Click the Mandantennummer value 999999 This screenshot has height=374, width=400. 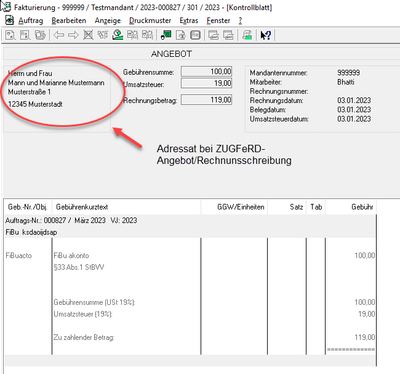click(x=348, y=73)
